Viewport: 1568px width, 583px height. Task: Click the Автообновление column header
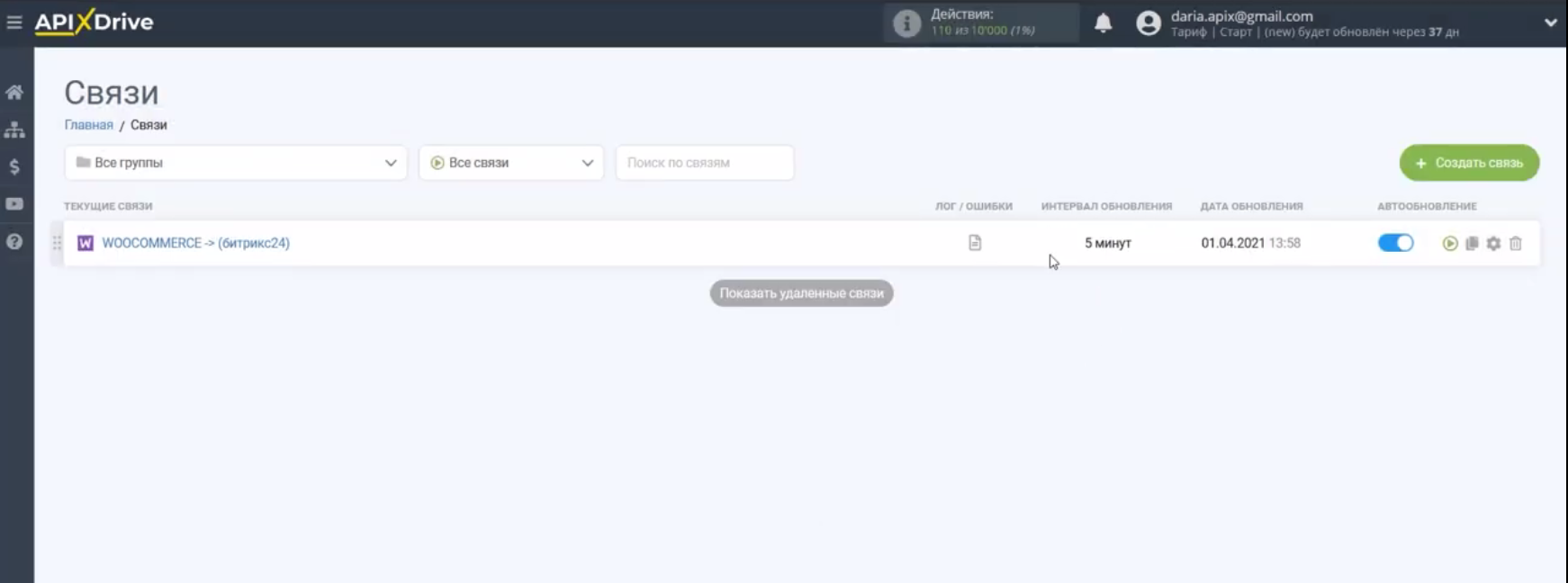point(1427,206)
